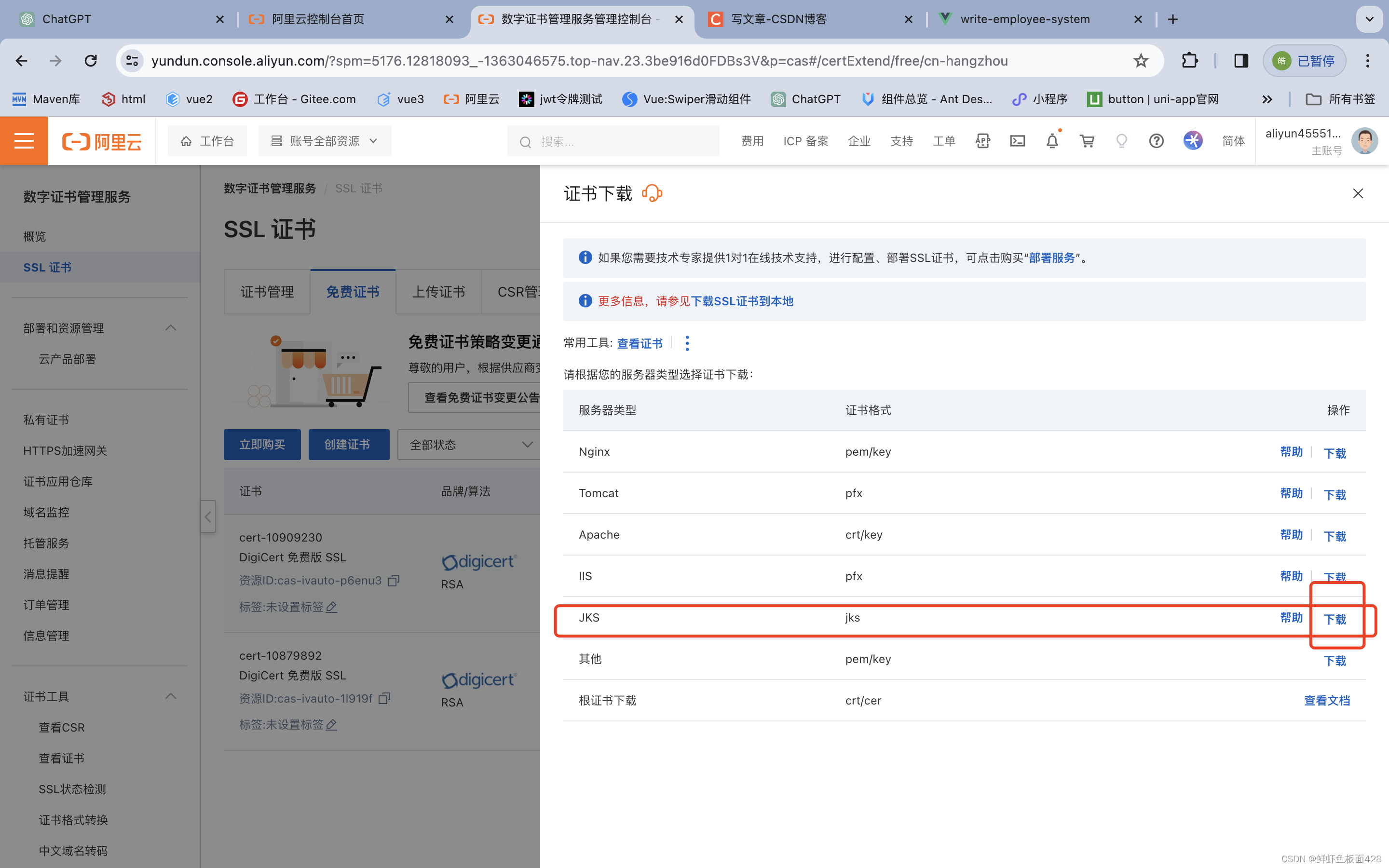The image size is (1389, 868).
Task: Open certificate format conversion tool
Action: 73,820
